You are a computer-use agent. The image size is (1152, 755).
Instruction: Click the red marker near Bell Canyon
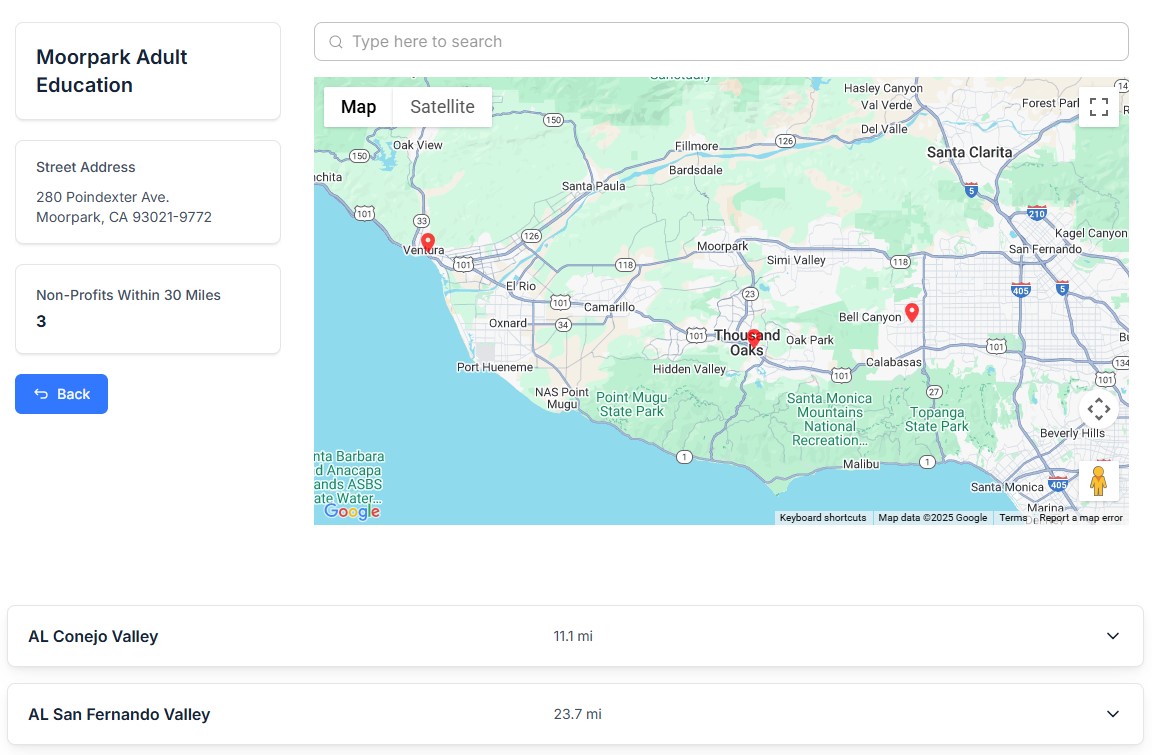pyautogui.click(x=911, y=312)
